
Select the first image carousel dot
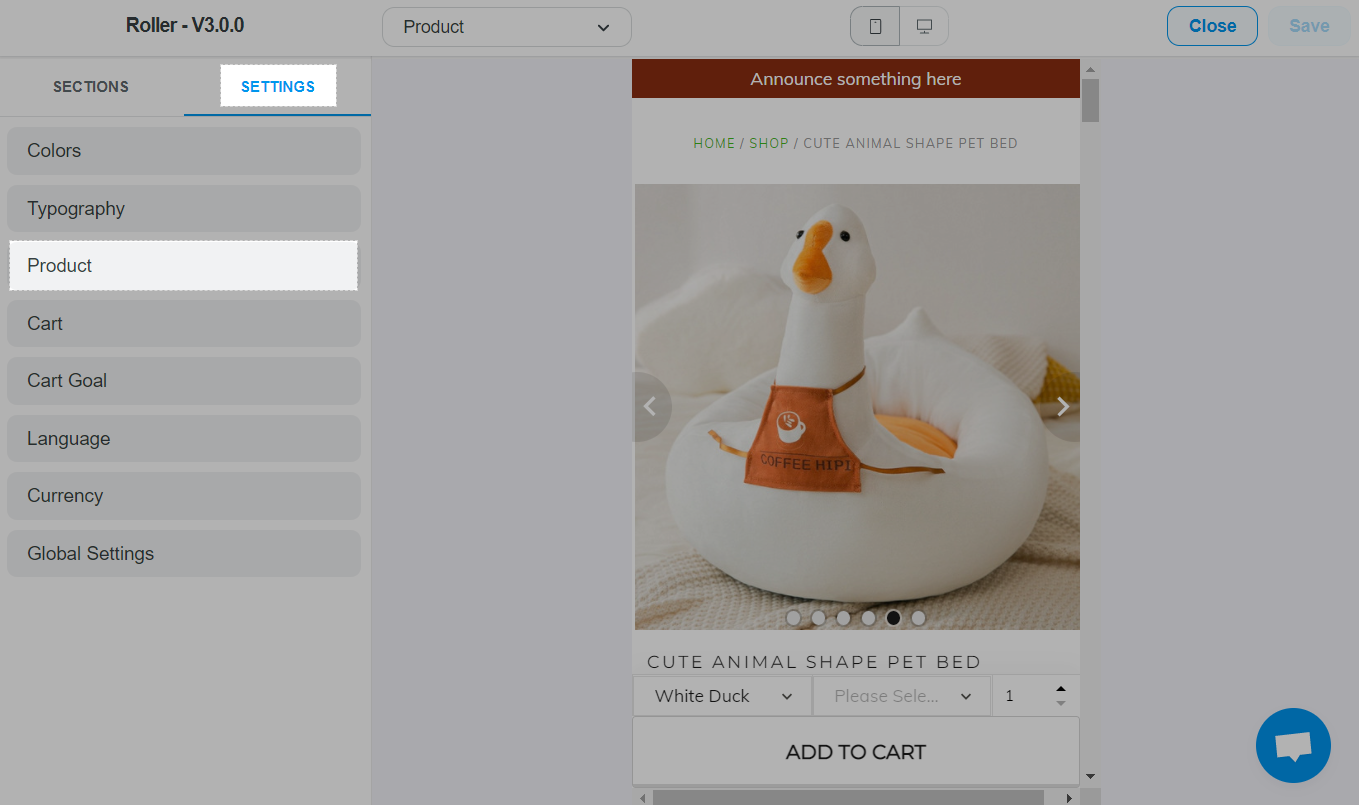(794, 618)
